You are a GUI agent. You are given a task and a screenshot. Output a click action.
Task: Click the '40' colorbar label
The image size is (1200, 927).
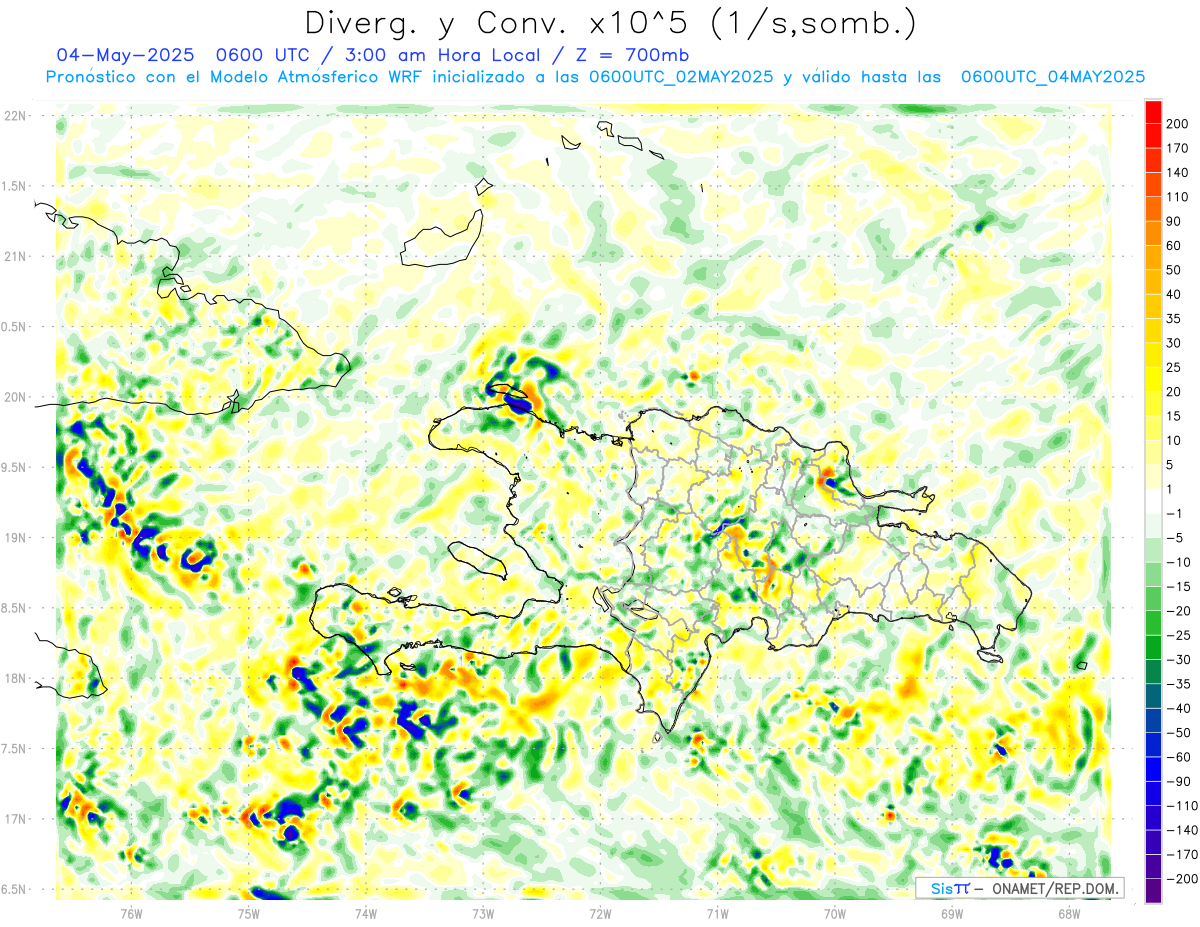[x=1175, y=294]
